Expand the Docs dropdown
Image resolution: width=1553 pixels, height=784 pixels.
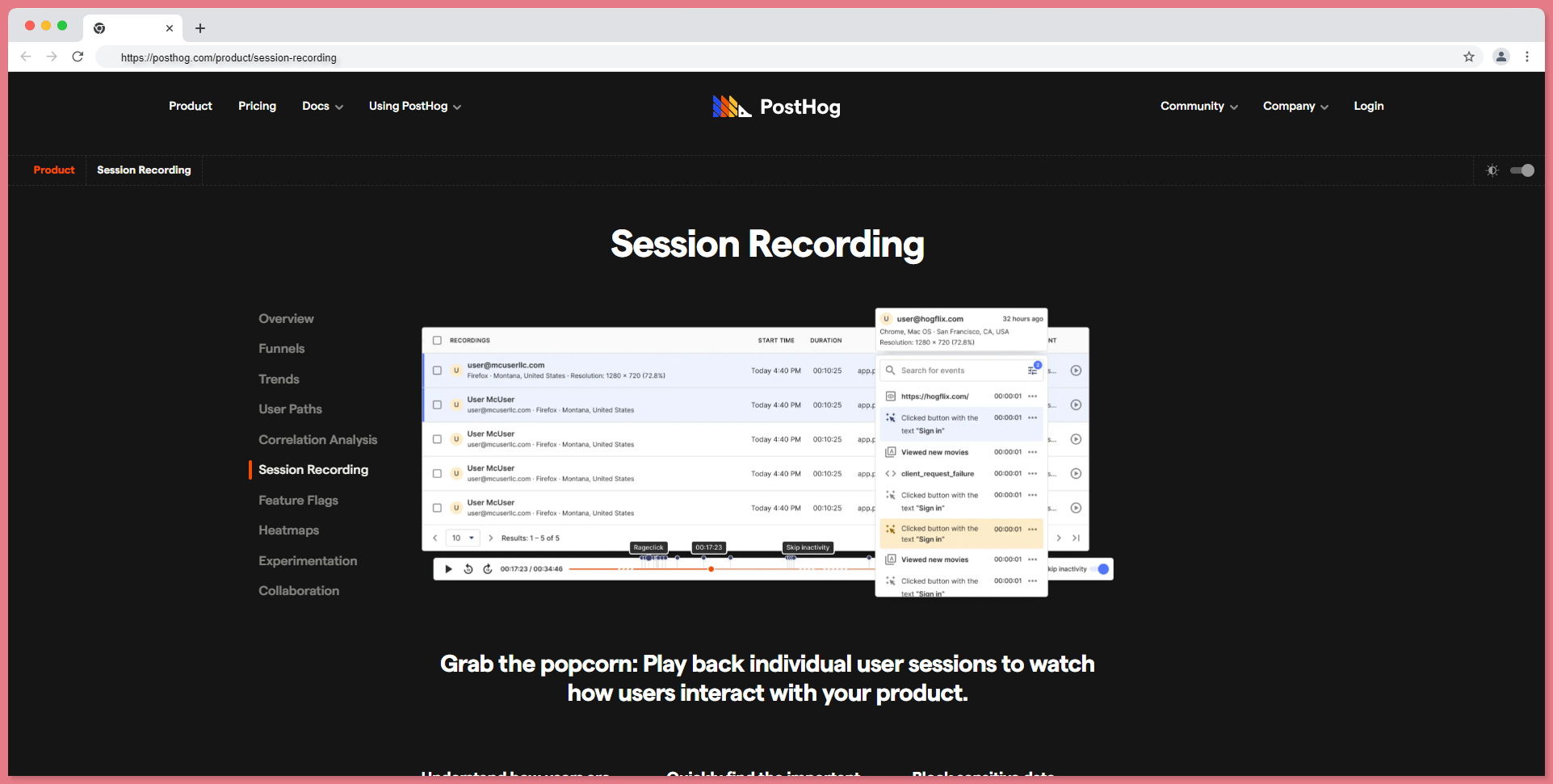pyautogui.click(x=322, y=107)
